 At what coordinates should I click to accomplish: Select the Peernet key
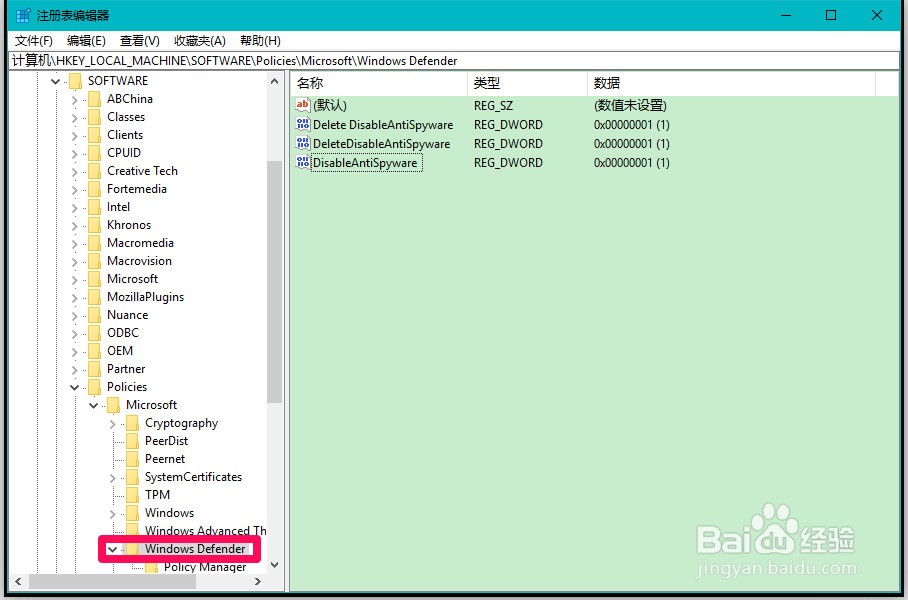click(165, 459)
